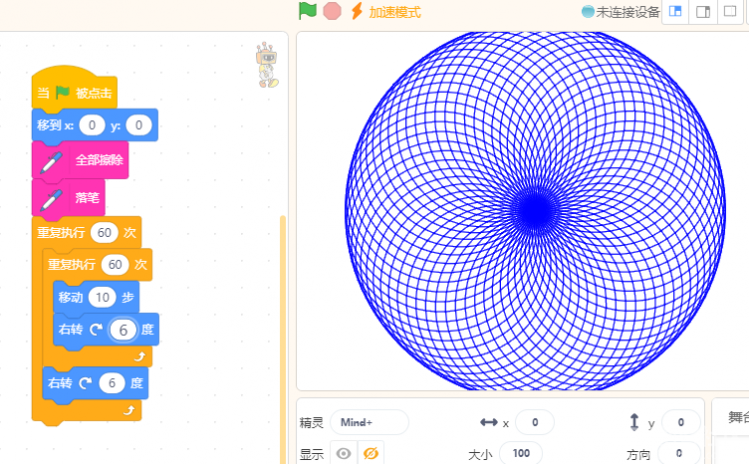Edit outer 重复执行 count 60
The height and width of the screenshot is (464, 749).
105,233
